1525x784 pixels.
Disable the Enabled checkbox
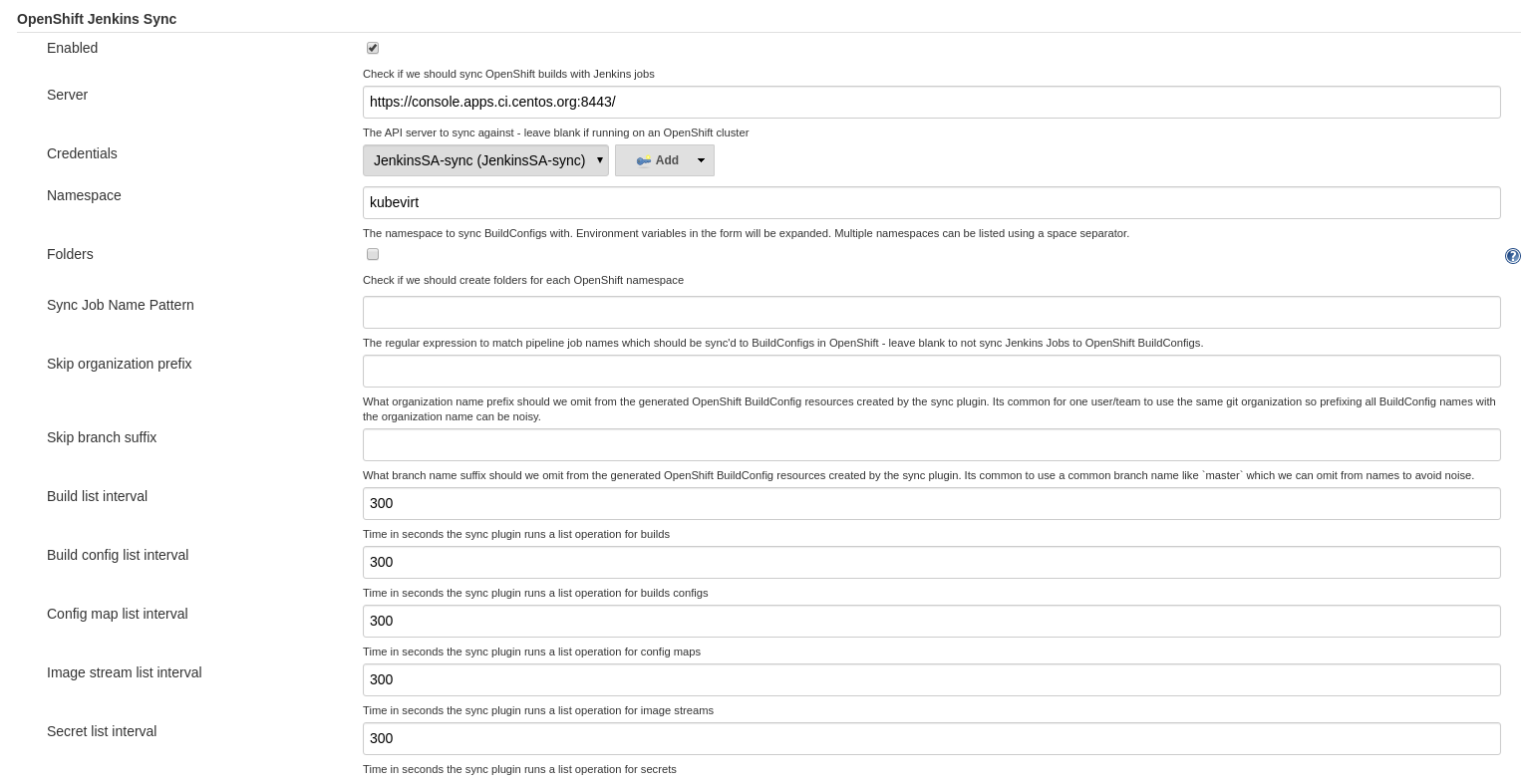(372, 48)
